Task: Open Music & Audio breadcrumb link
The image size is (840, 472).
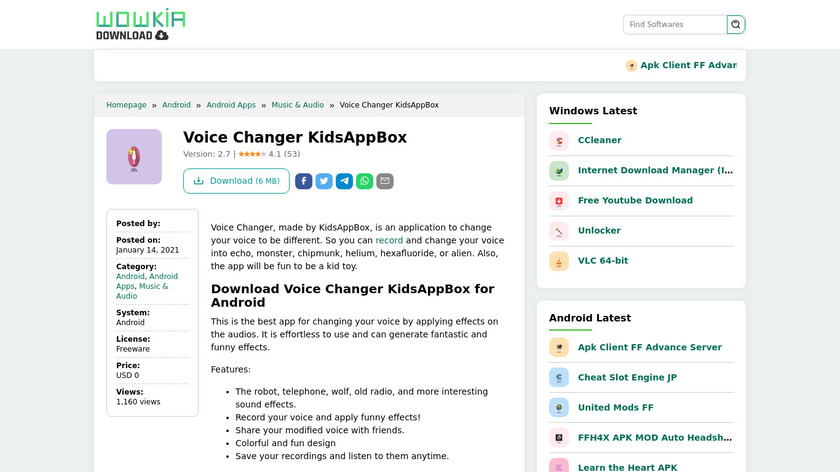Action: (x=297, y=105)
